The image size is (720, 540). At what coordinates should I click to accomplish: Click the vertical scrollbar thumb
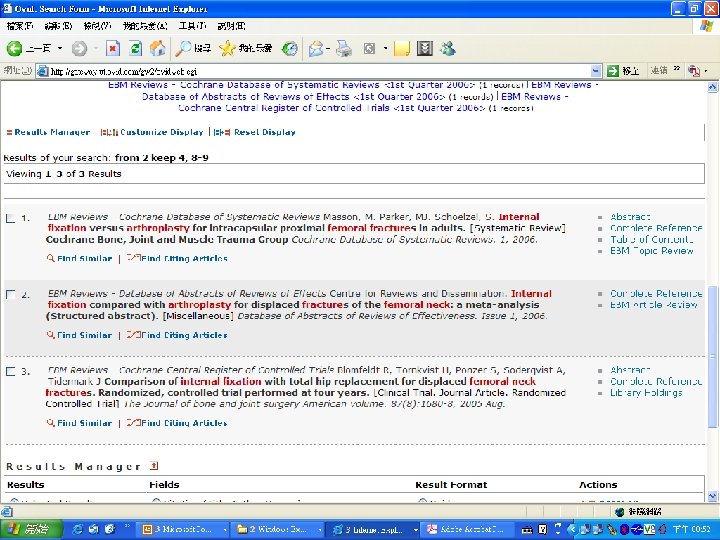(x=713, y=356)
